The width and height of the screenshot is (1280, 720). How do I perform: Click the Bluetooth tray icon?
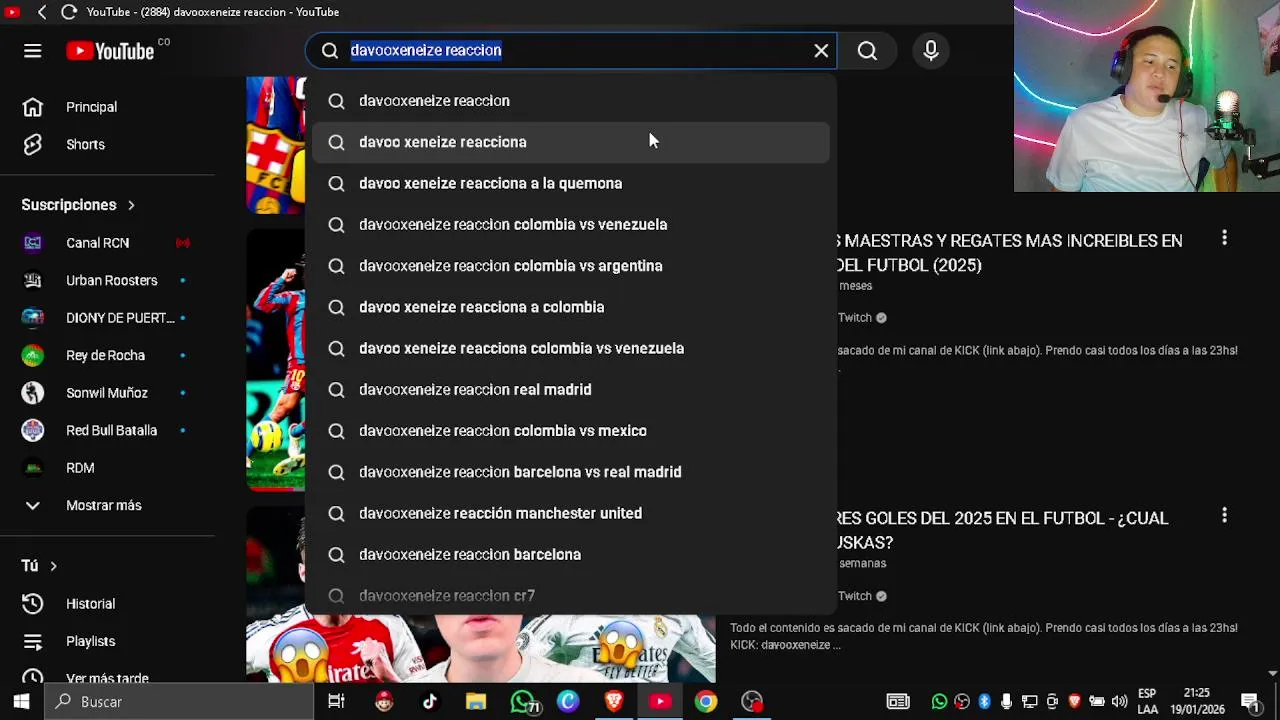coord(984,702)
